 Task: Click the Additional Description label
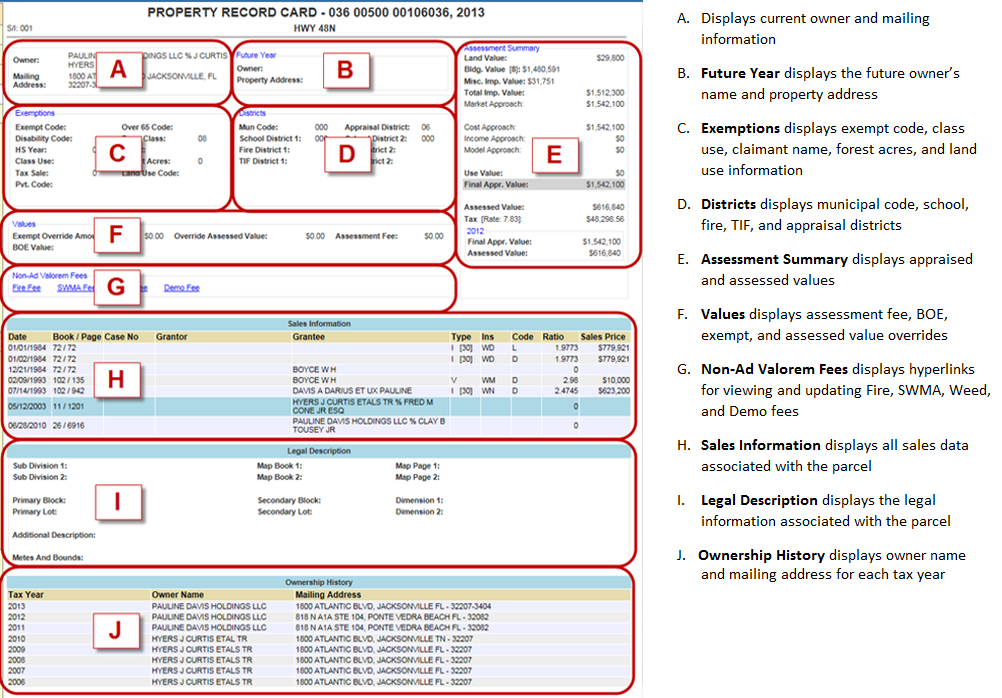click(x=54, y=535)
